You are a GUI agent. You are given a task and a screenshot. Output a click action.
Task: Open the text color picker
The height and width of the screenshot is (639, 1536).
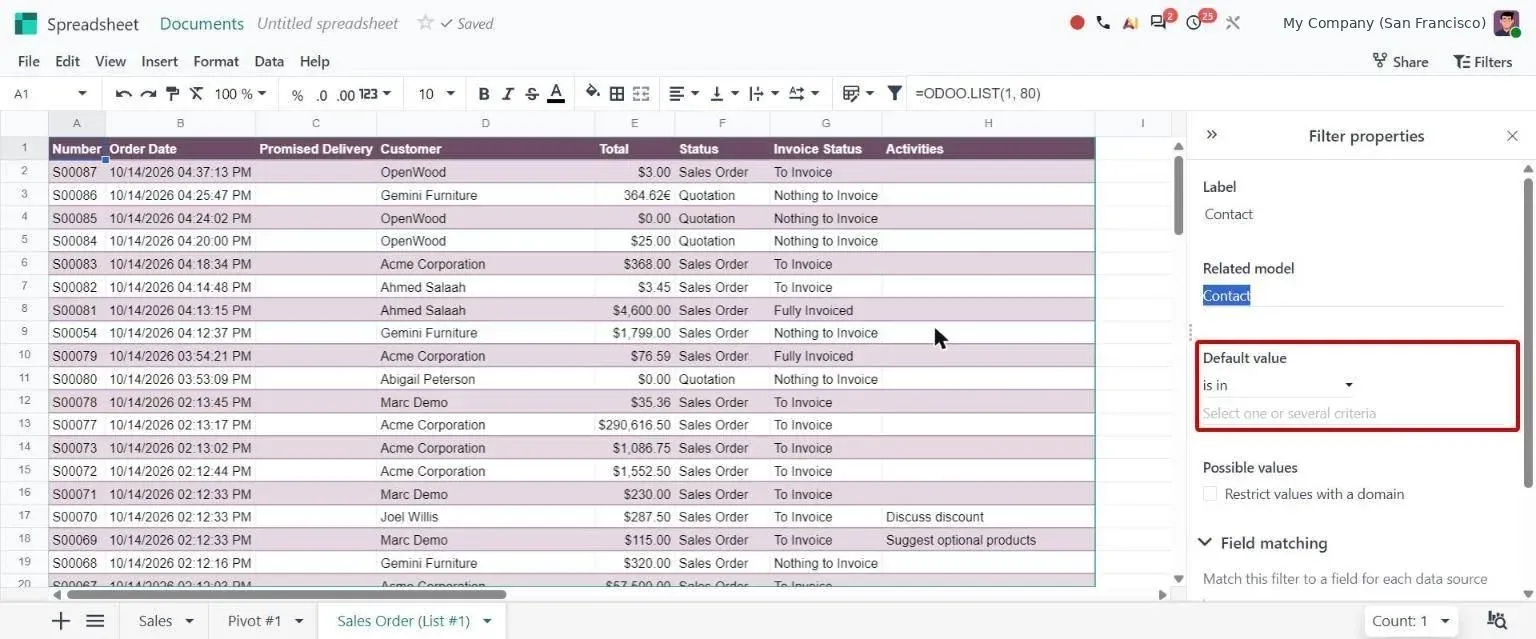[556, 94]
